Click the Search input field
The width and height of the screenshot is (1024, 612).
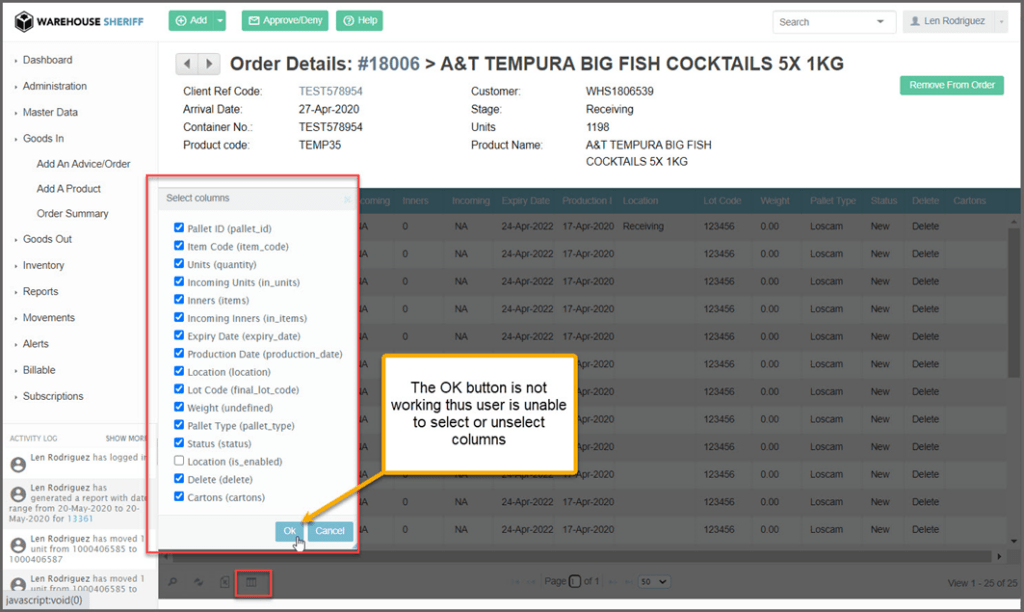(x=825, y=22)
